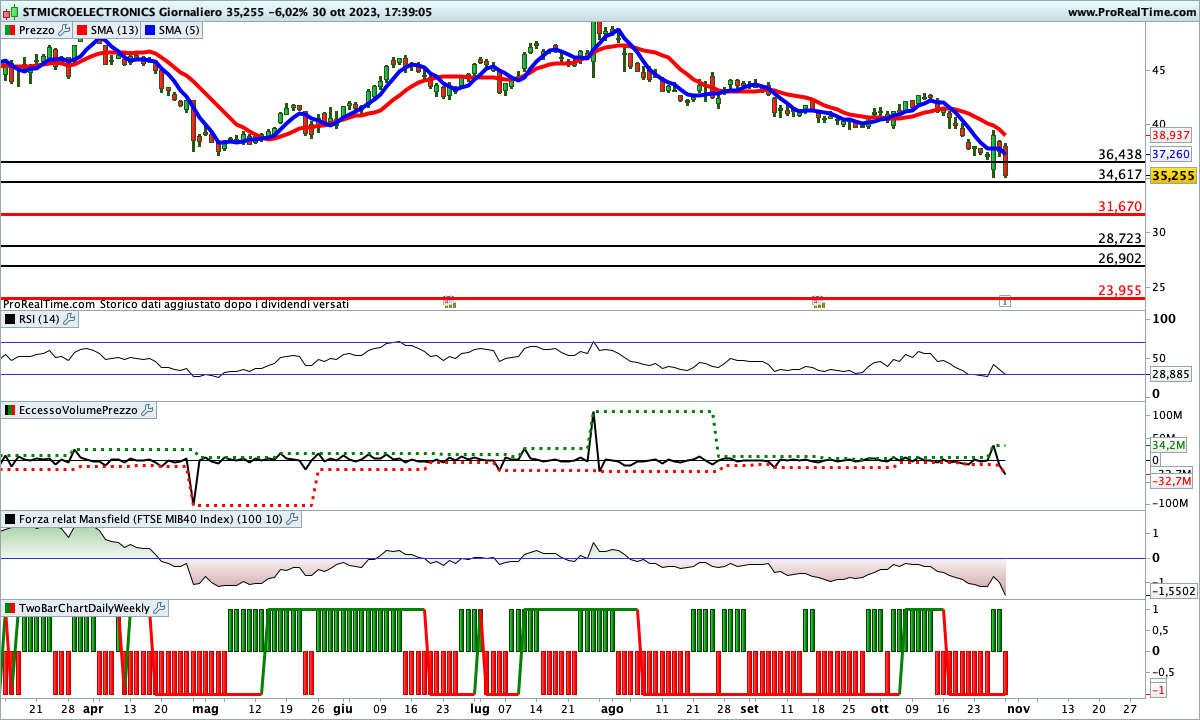Click the horizontal line label 34,617
The height and width of the screenshot is (720, 1200).
pos(1120,174)
